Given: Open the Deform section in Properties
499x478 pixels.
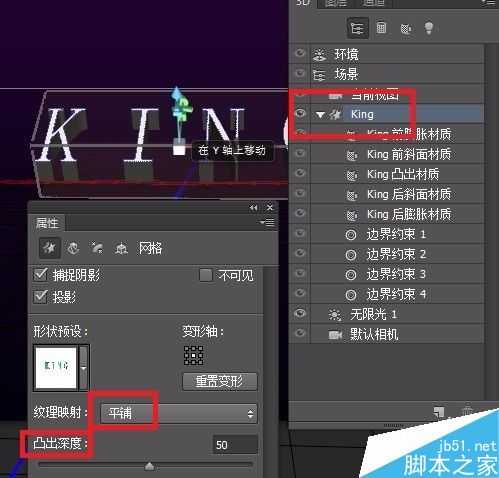Looking at the screenshot, I should [73, 248].
